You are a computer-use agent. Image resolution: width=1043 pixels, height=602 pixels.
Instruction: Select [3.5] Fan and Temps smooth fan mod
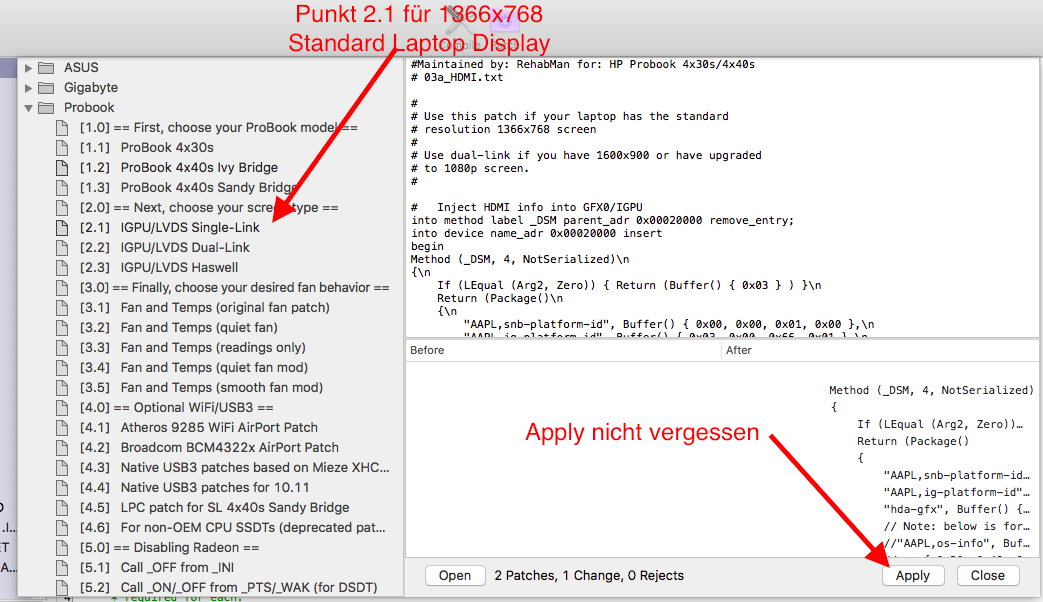[x=210, y=387]
